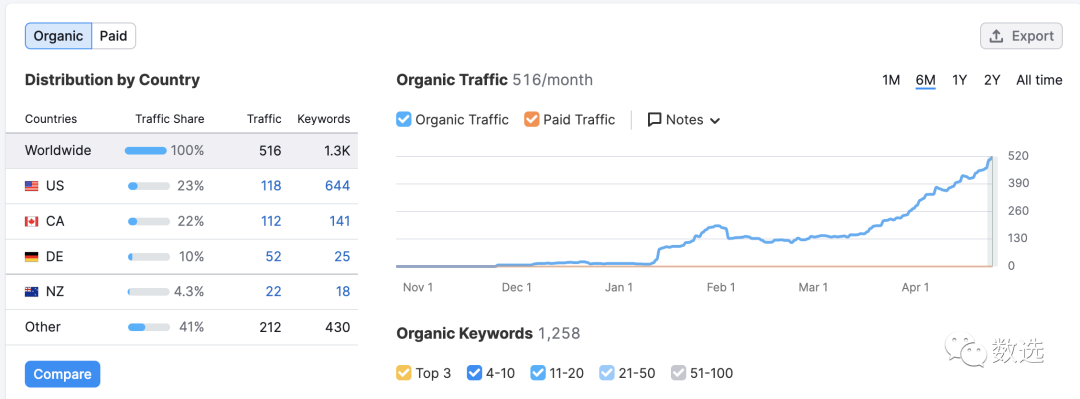The width and height of the screenshot is (1080, 399).
Task: Click the chart's latest data point marker
Action: click(x=991, y=158)
